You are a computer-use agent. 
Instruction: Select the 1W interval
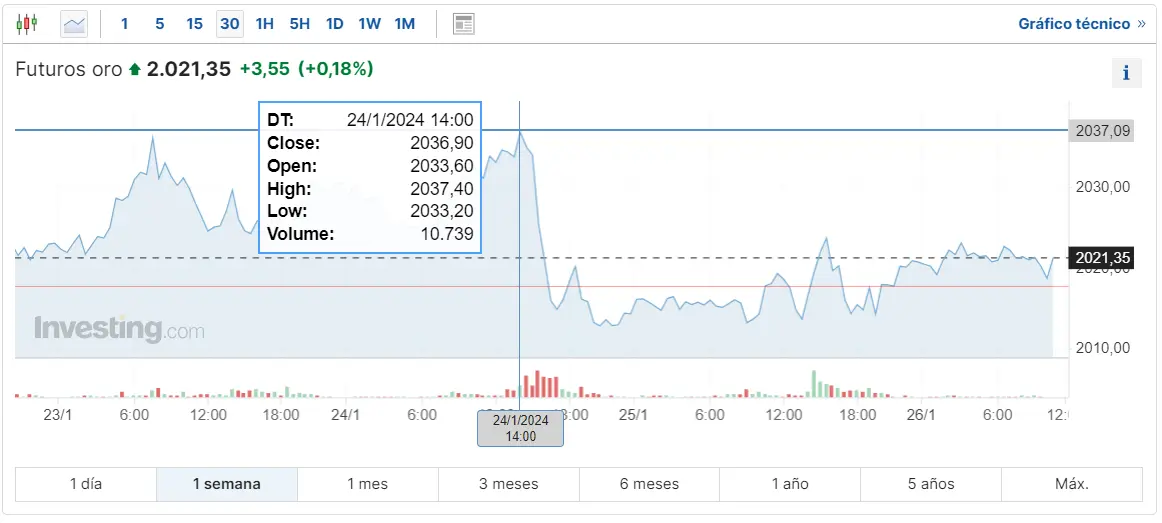[x=369, y=23]
